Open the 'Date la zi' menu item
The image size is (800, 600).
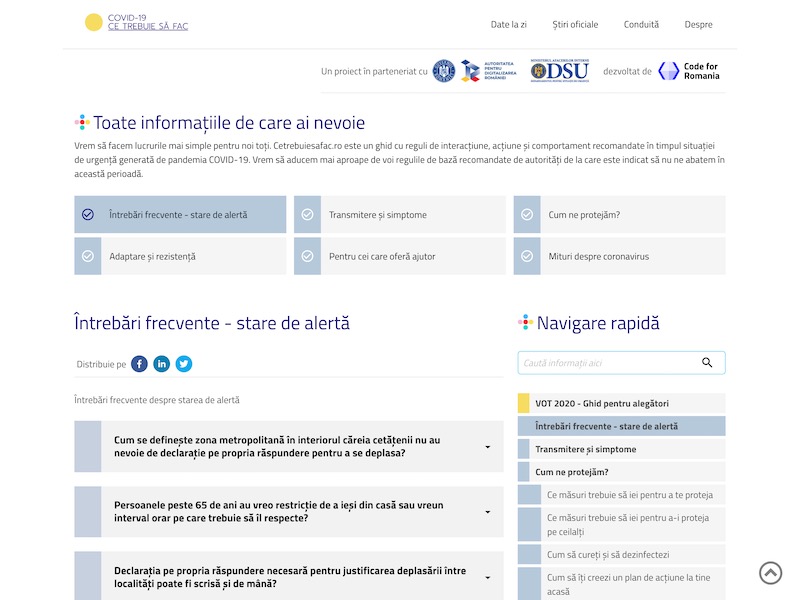tap(508, 24)
